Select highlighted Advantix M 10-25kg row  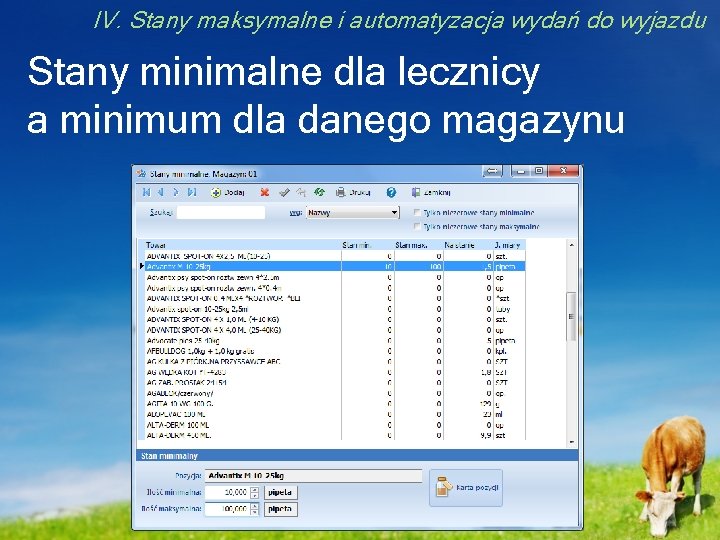point(335,266)
